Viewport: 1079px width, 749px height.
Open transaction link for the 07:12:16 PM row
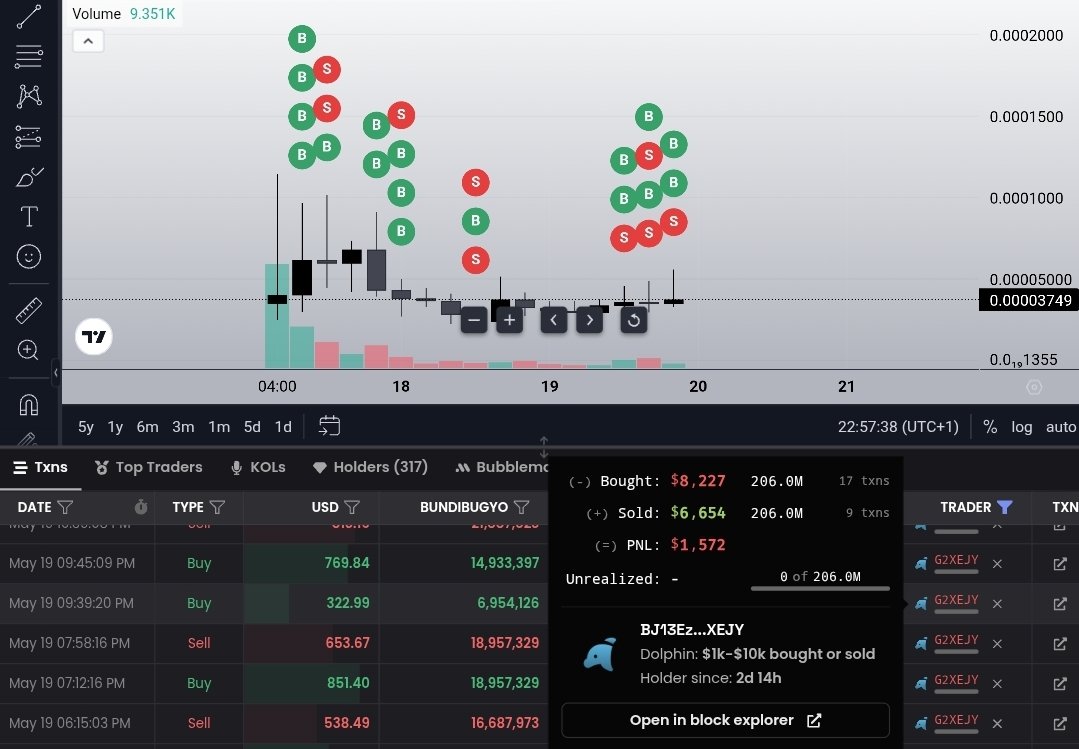coord(1060,684)
